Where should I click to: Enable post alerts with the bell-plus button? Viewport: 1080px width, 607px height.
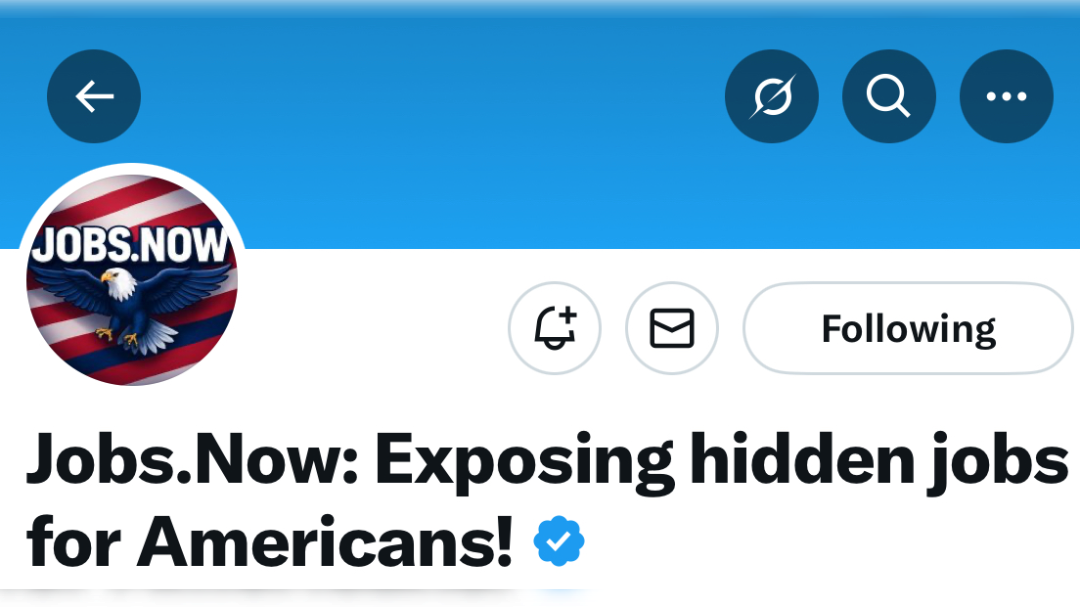coord(555,328)
